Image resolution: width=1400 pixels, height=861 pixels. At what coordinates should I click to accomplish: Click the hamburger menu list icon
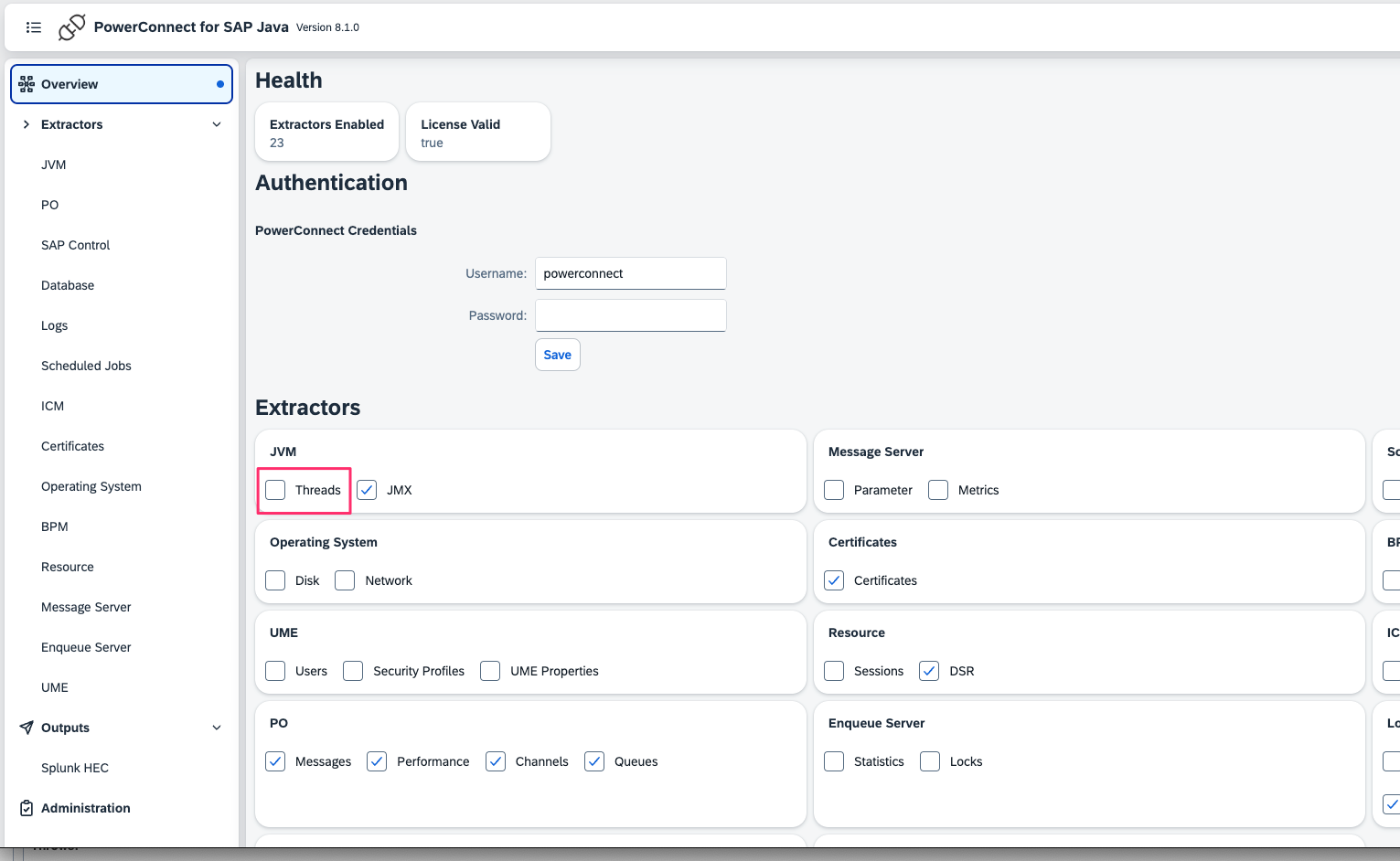(34, 27)
